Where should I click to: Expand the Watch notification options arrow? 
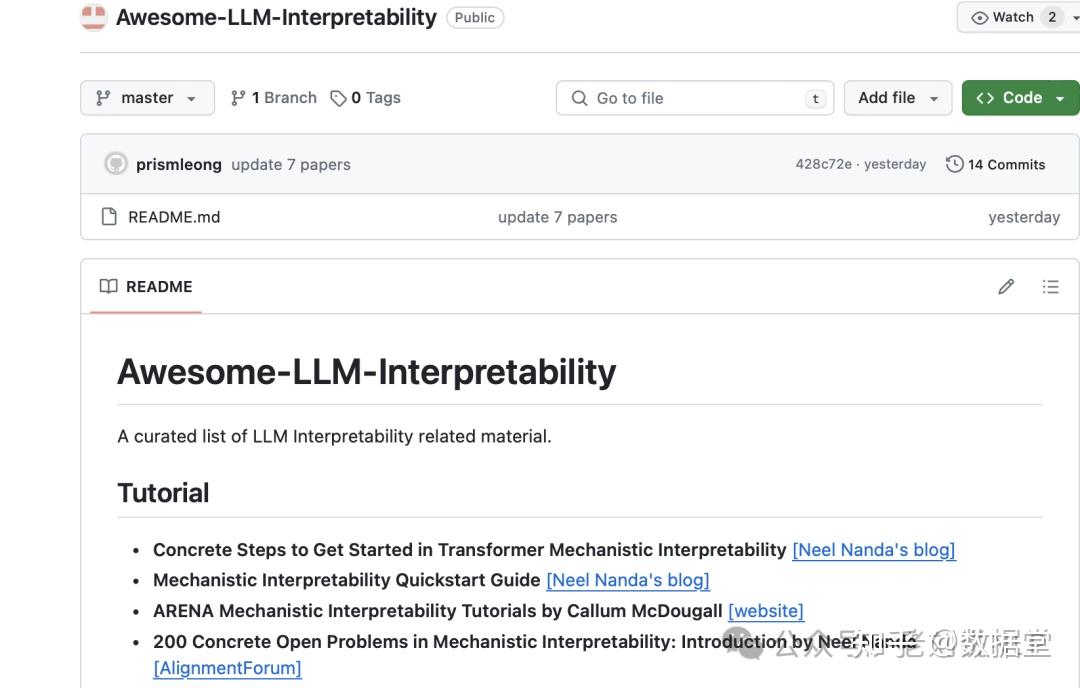click(x=1076, y=17)
